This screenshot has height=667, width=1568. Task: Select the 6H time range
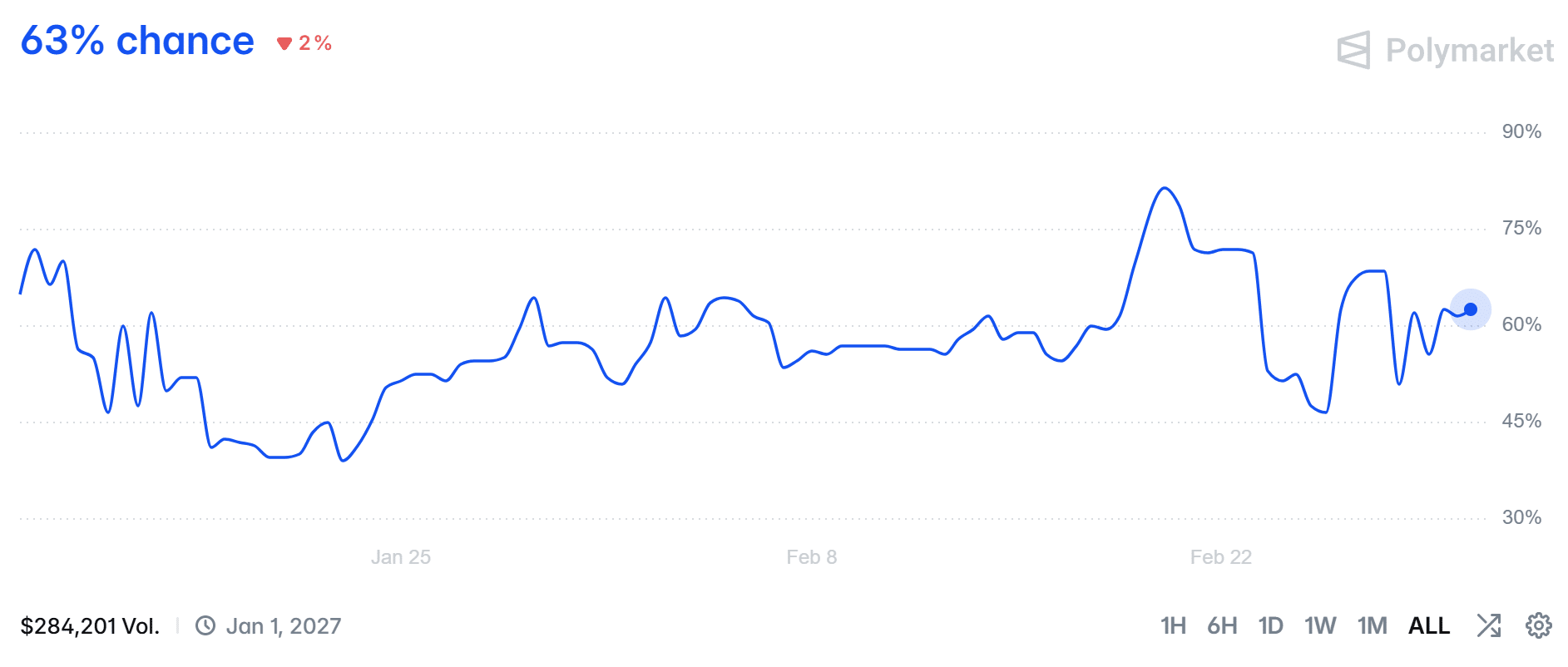[1222, 625]
